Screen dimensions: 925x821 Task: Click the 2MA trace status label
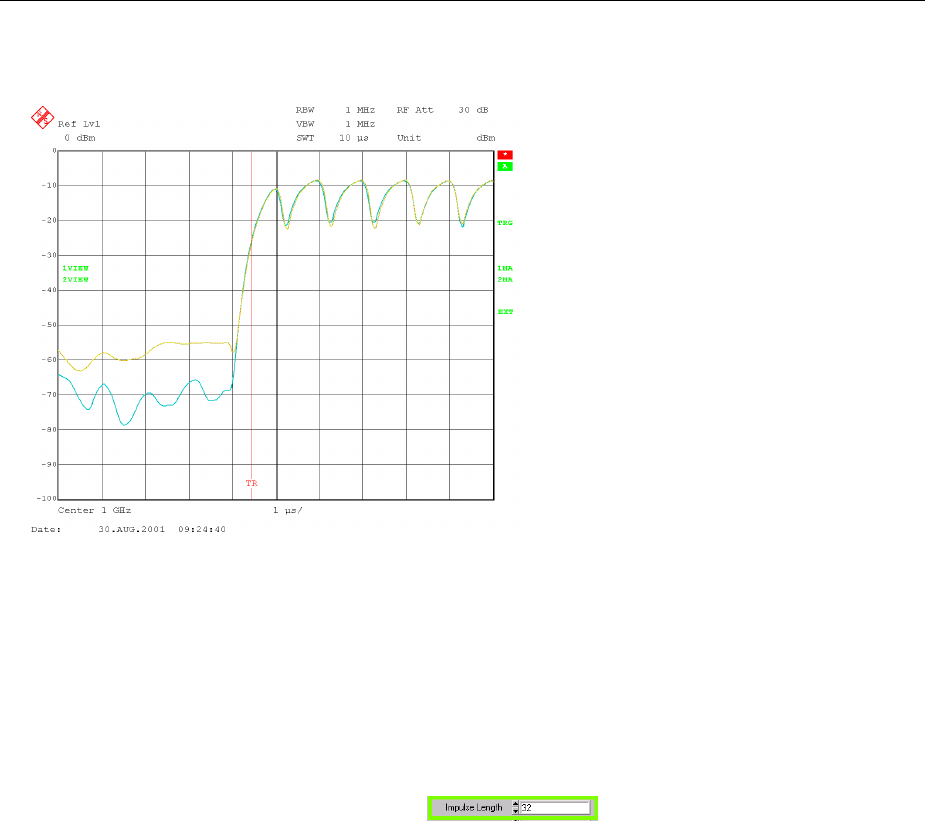point(505,280)
